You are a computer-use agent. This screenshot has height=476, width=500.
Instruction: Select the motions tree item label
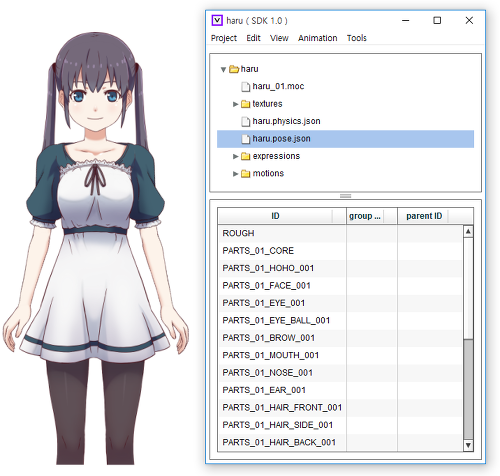268,173
